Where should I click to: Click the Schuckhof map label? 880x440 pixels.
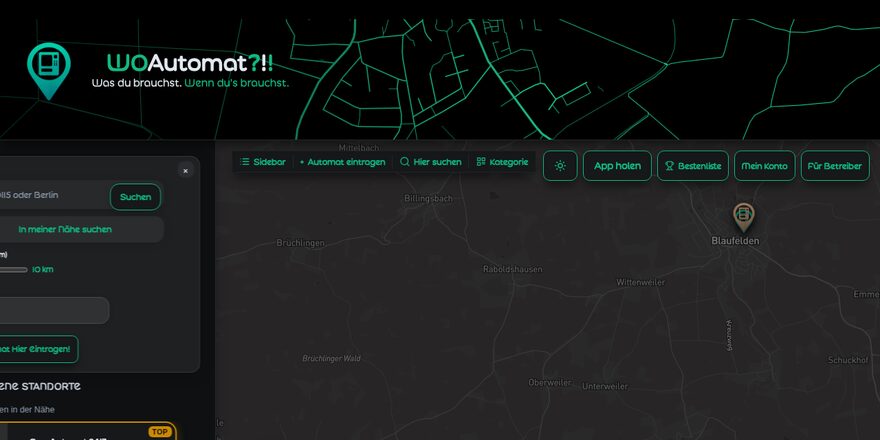pos(849,360)
